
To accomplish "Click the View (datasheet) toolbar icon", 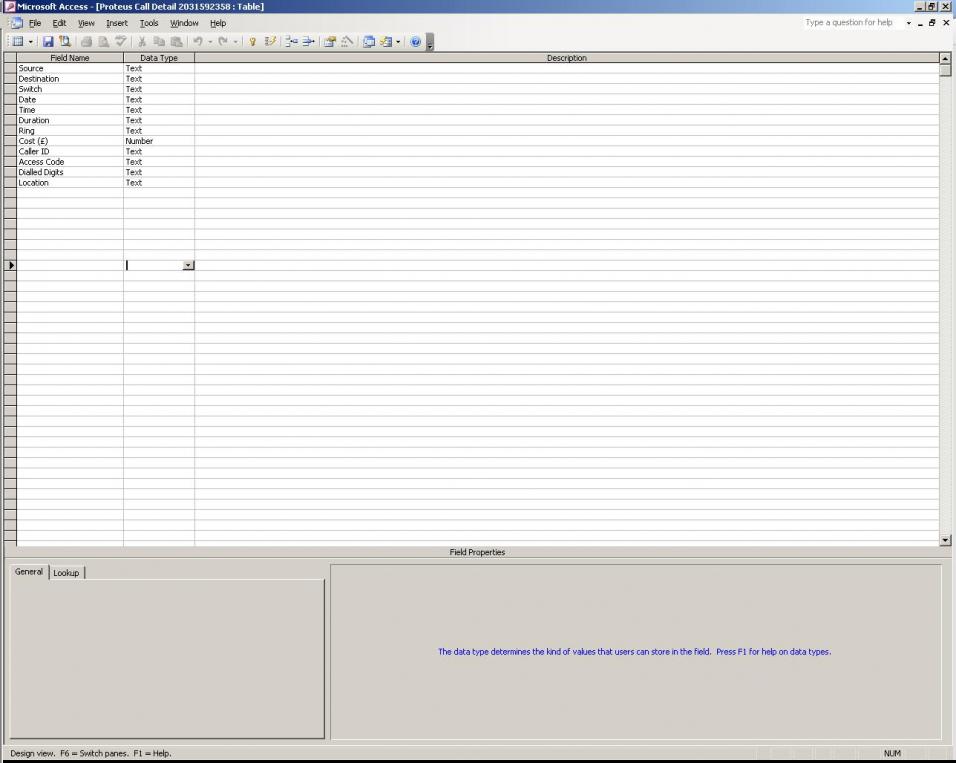I will tap(18, 41).
